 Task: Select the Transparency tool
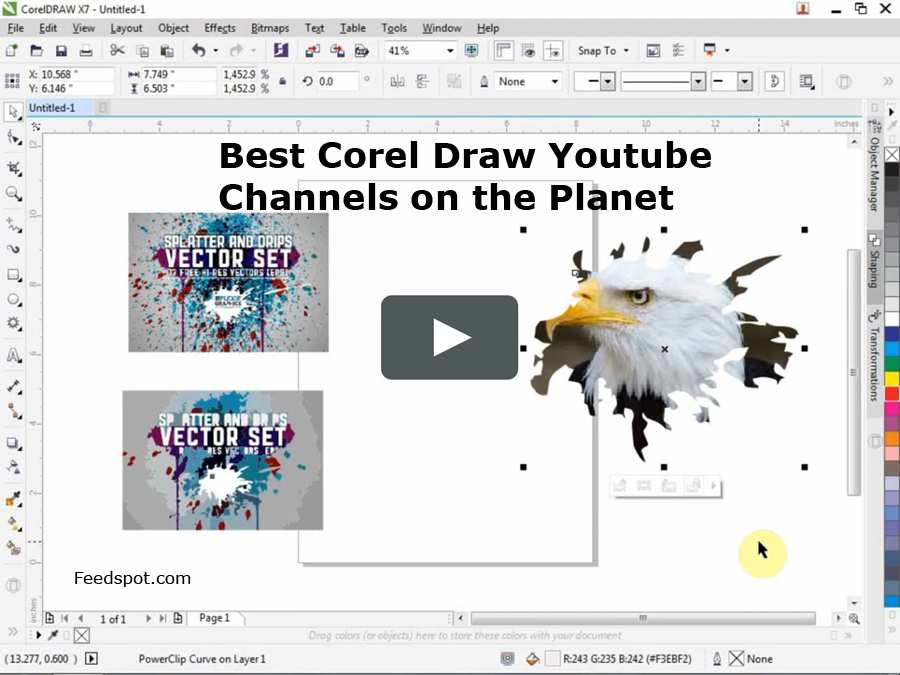click(13, 467)
